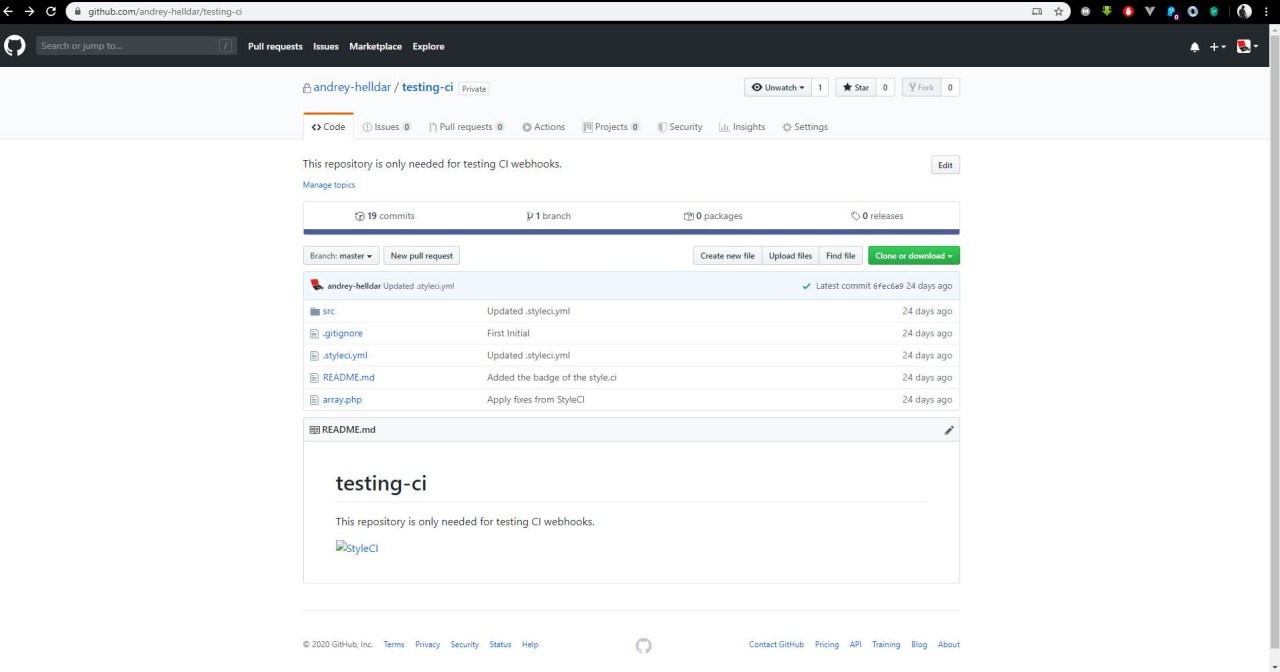Open the Chrome three-dot menu

(1269, 12)
